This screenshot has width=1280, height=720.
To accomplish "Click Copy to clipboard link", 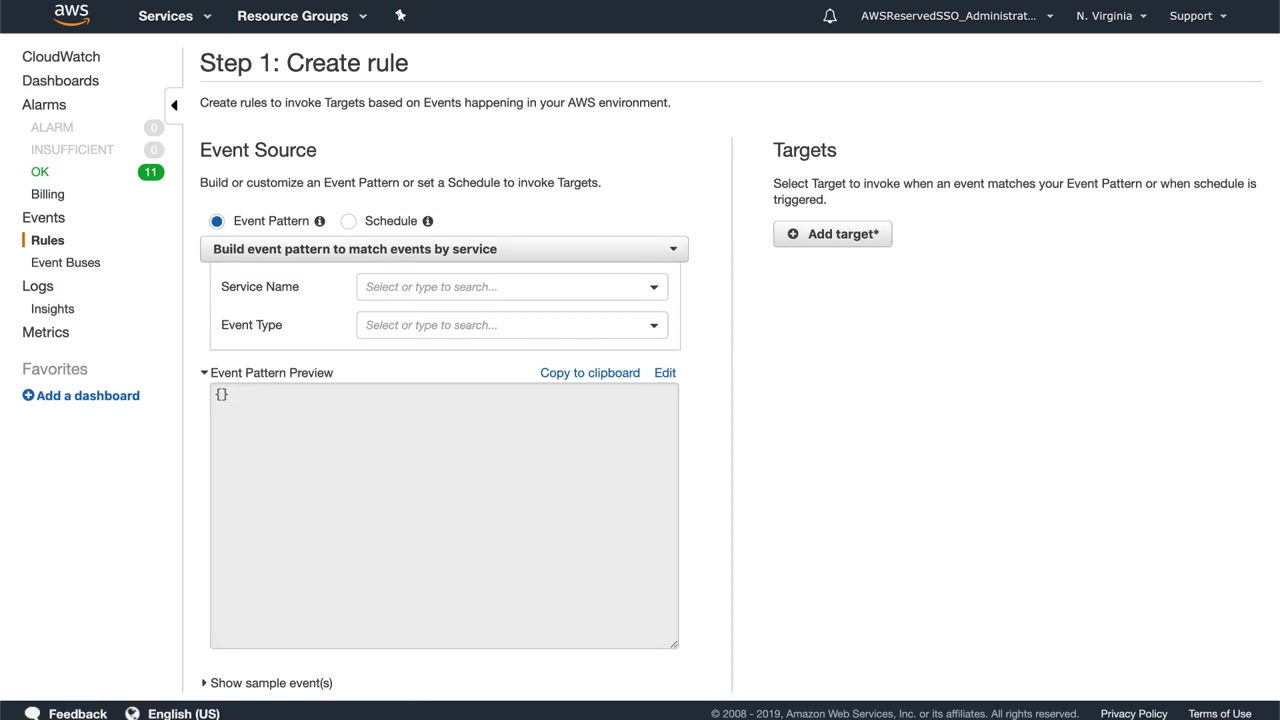I will click(590, 373).
